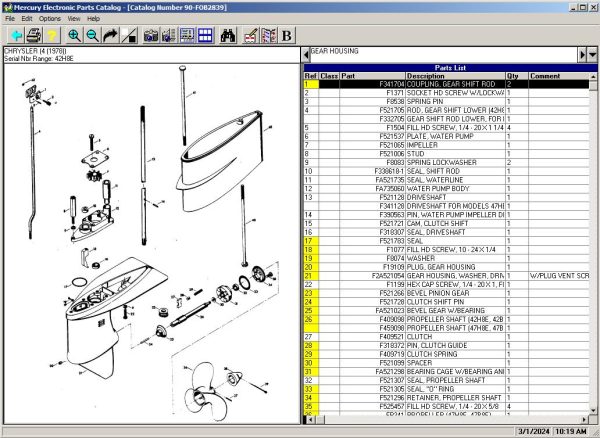Image resolution: width=600 pixels, height=438 pixels.
Task: Click the Part column header
Action: [372, 76]
